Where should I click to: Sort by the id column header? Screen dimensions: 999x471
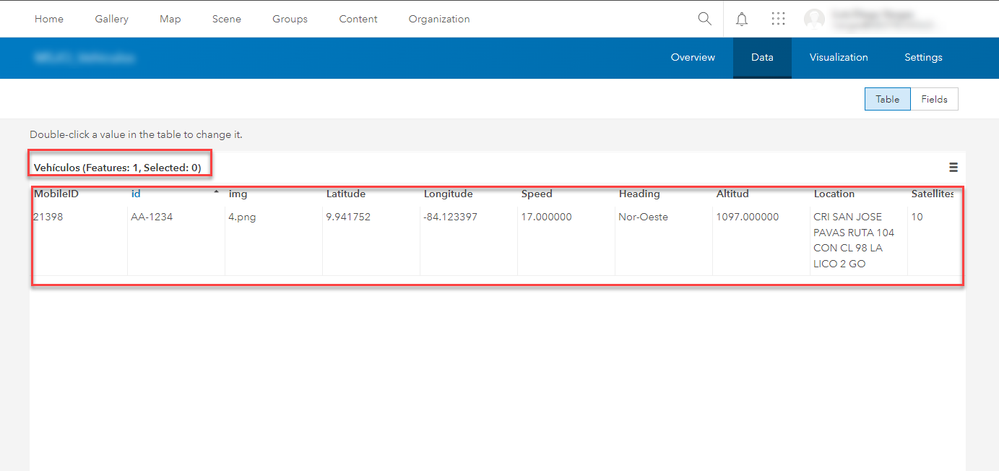click(136, 194)
